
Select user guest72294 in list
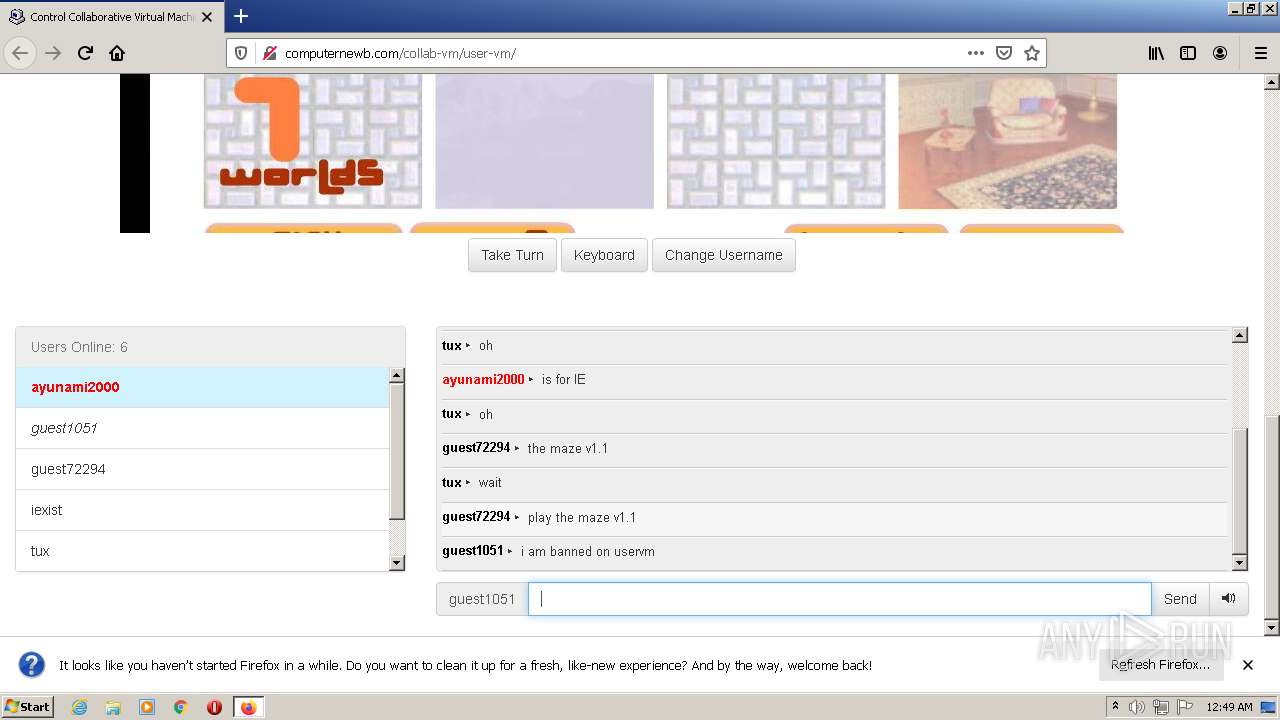point(202,469)
